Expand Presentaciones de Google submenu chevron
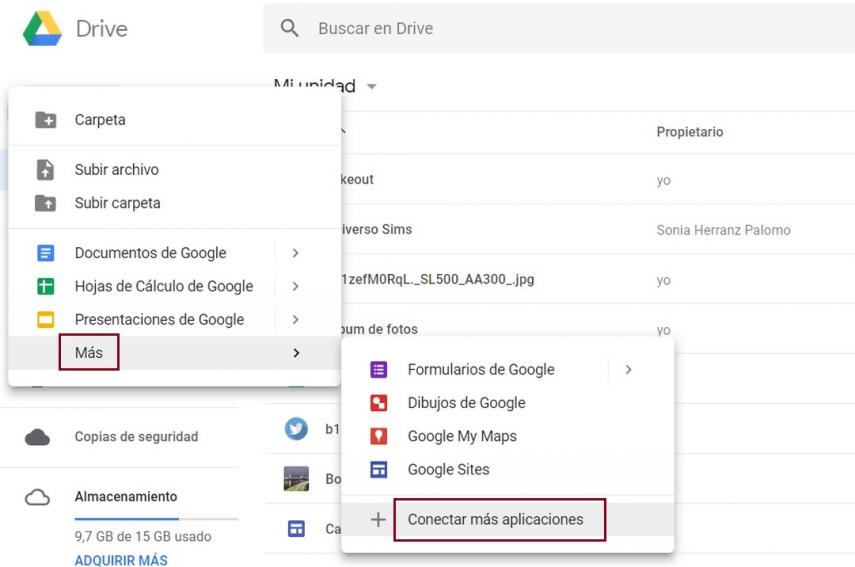 (x=296, y=319)
